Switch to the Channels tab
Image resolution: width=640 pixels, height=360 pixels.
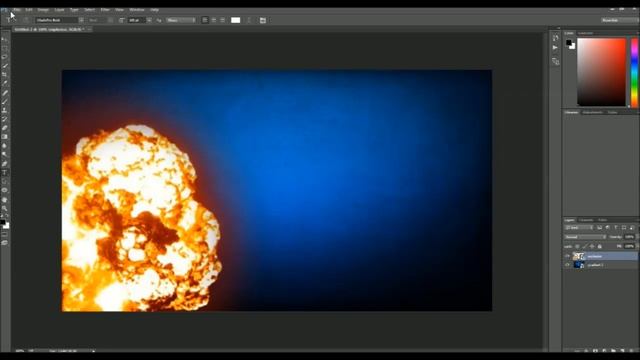586,220
